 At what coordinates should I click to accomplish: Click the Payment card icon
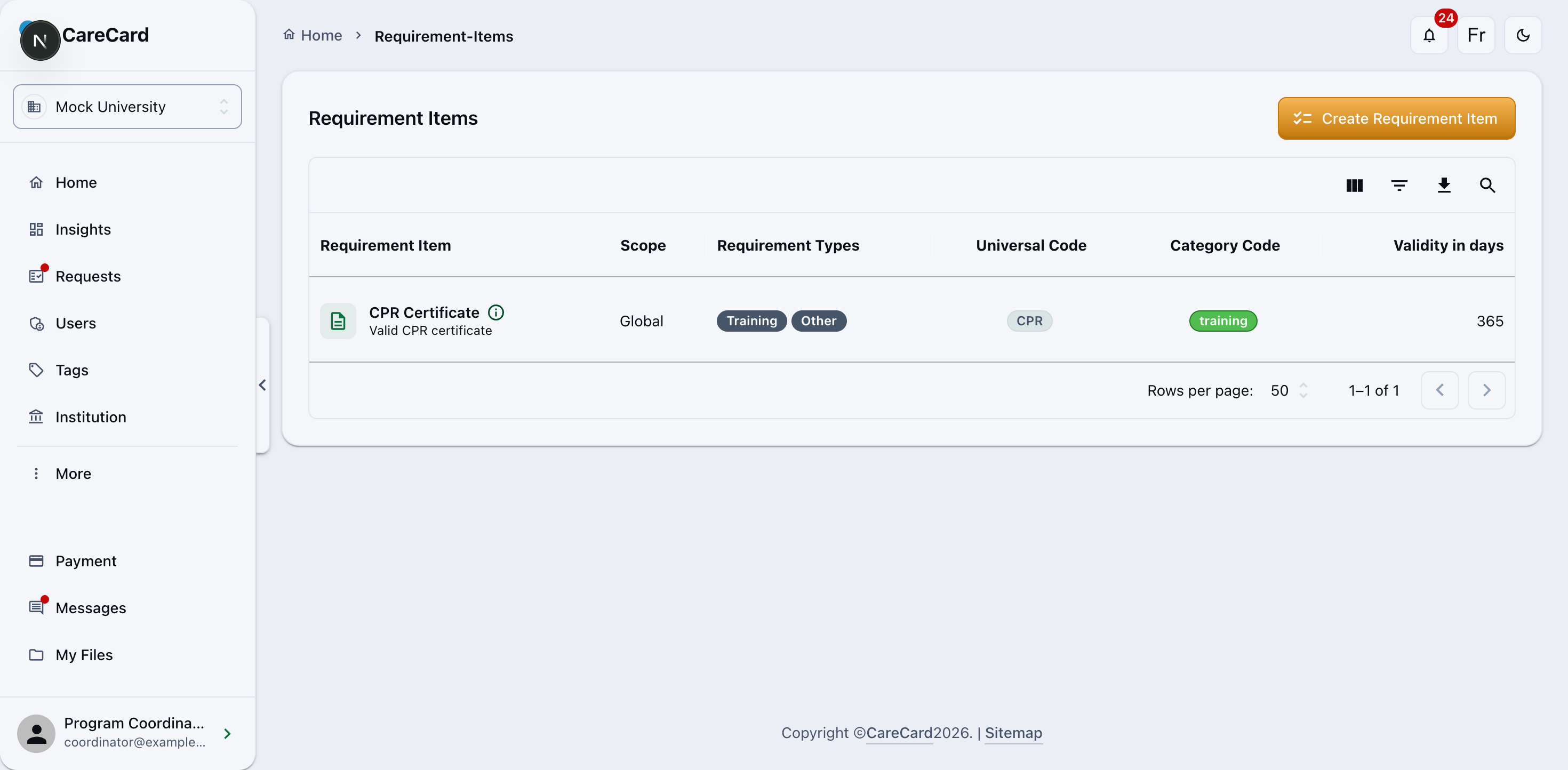[36, 561]
